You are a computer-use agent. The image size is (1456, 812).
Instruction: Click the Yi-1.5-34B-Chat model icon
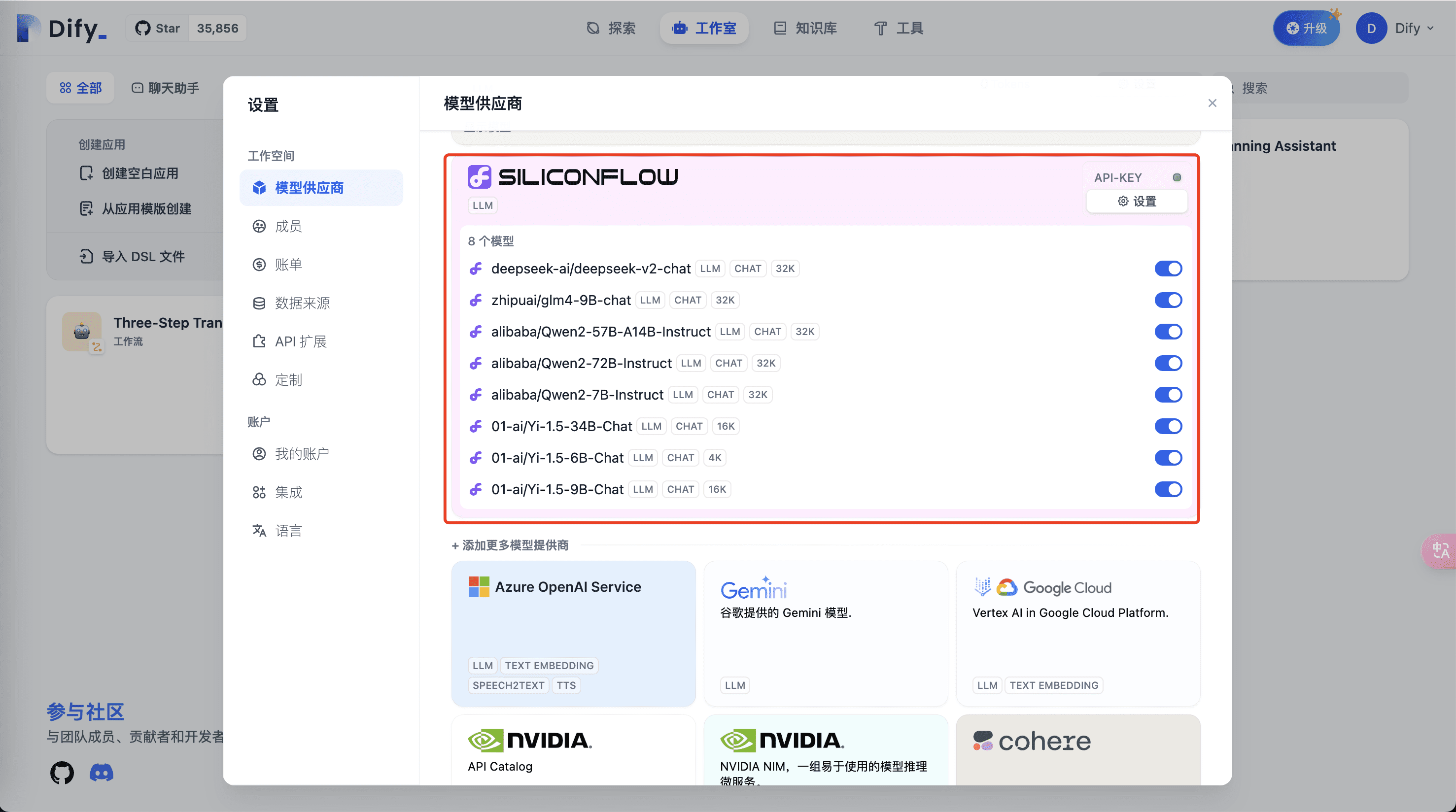pyautogui.click(x=476, y=427)
